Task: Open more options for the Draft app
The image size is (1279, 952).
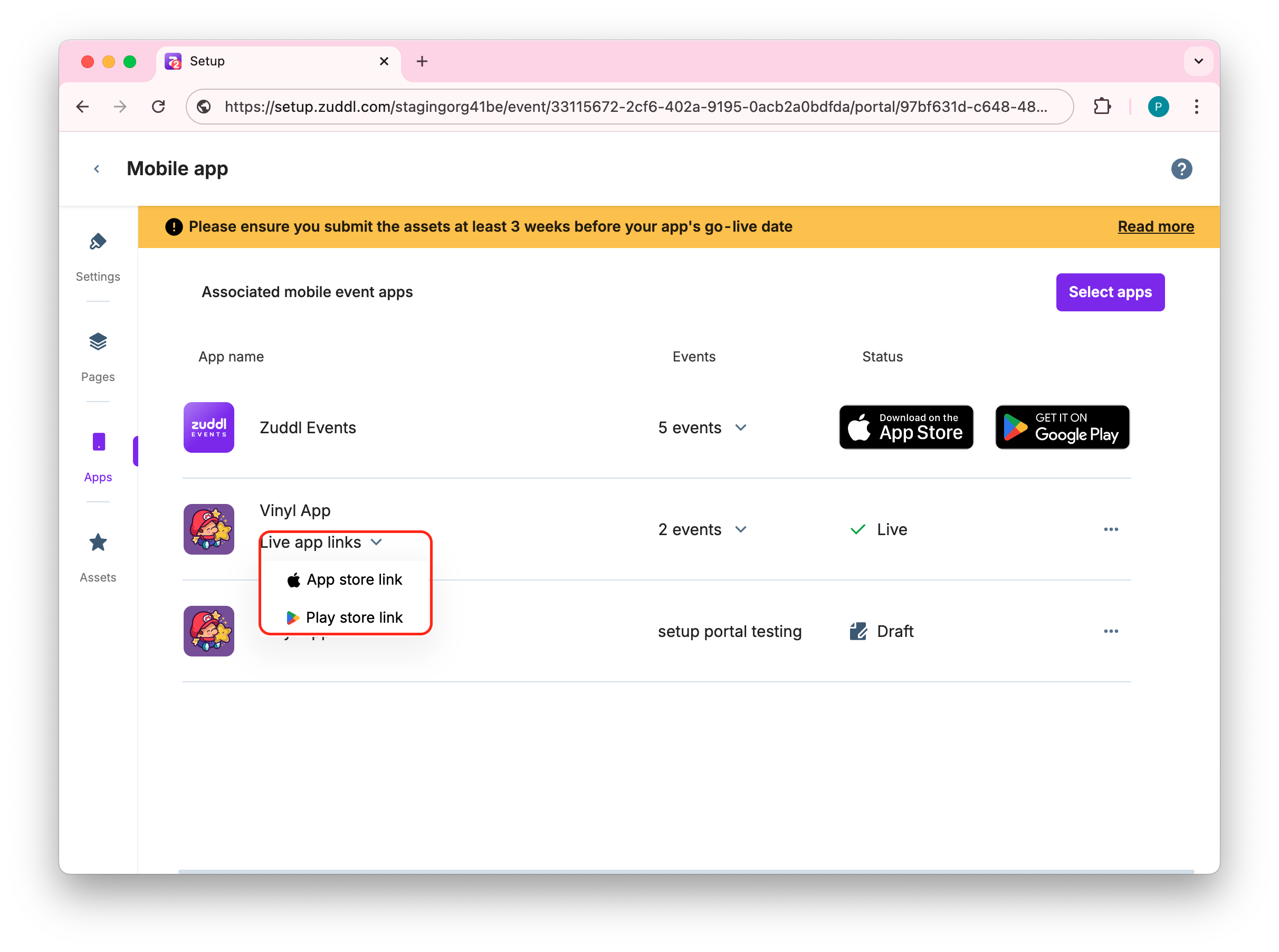Action: pyautogui.click(x=1111, y=631)
